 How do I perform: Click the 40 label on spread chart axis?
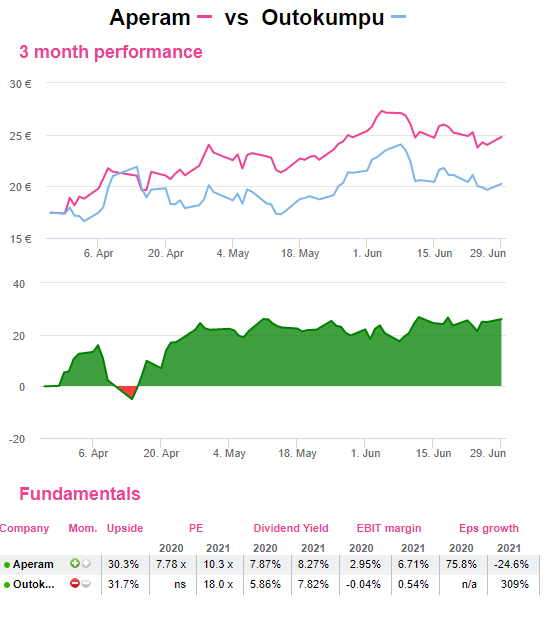pos(19,284)
